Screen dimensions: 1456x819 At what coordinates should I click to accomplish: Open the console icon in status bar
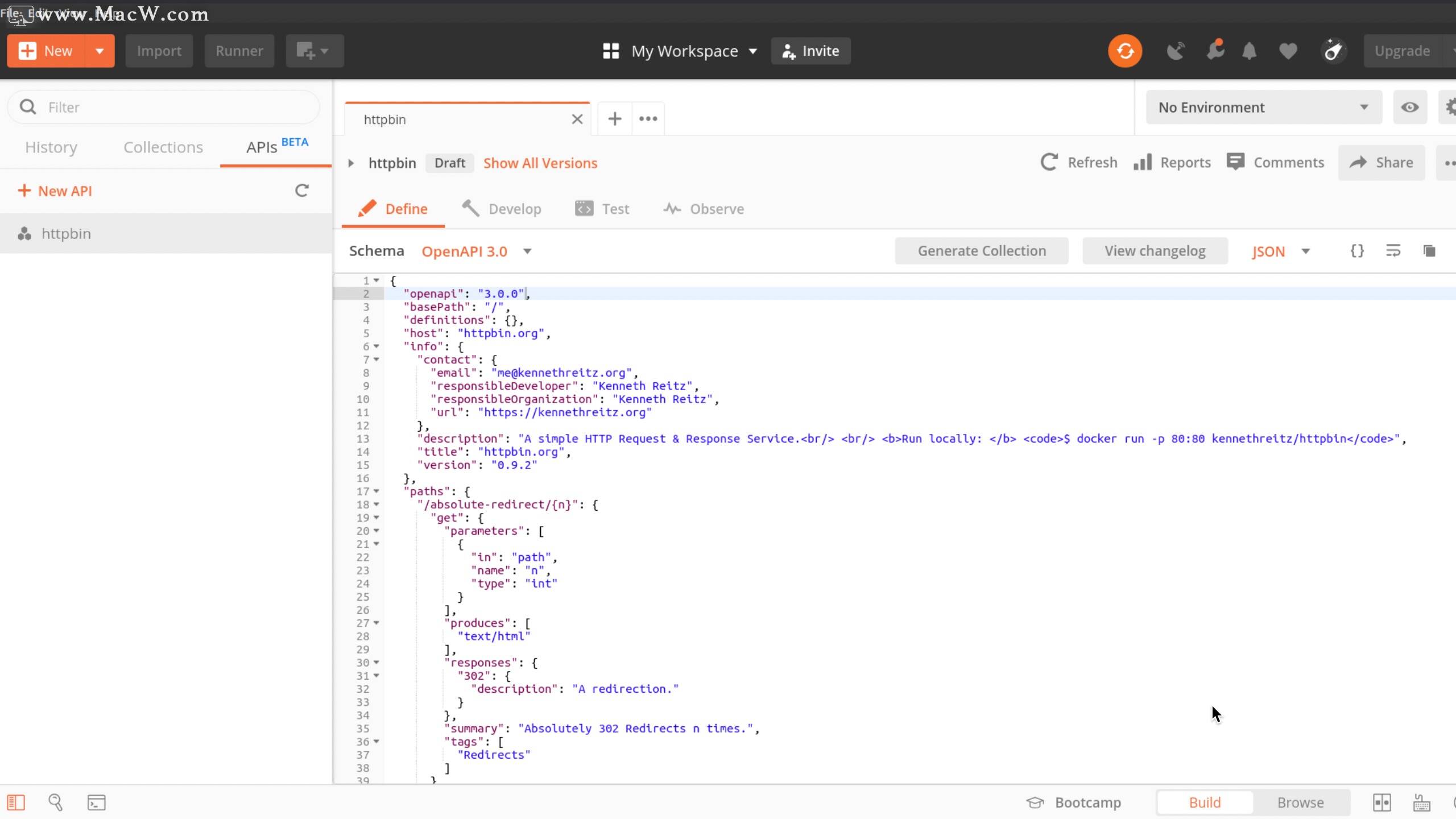tap(96, 803)
